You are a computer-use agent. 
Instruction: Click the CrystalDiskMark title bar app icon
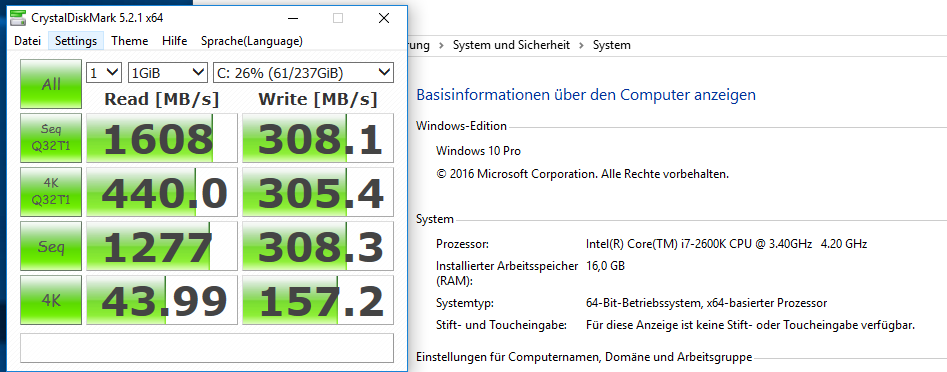tap(18, 18)
